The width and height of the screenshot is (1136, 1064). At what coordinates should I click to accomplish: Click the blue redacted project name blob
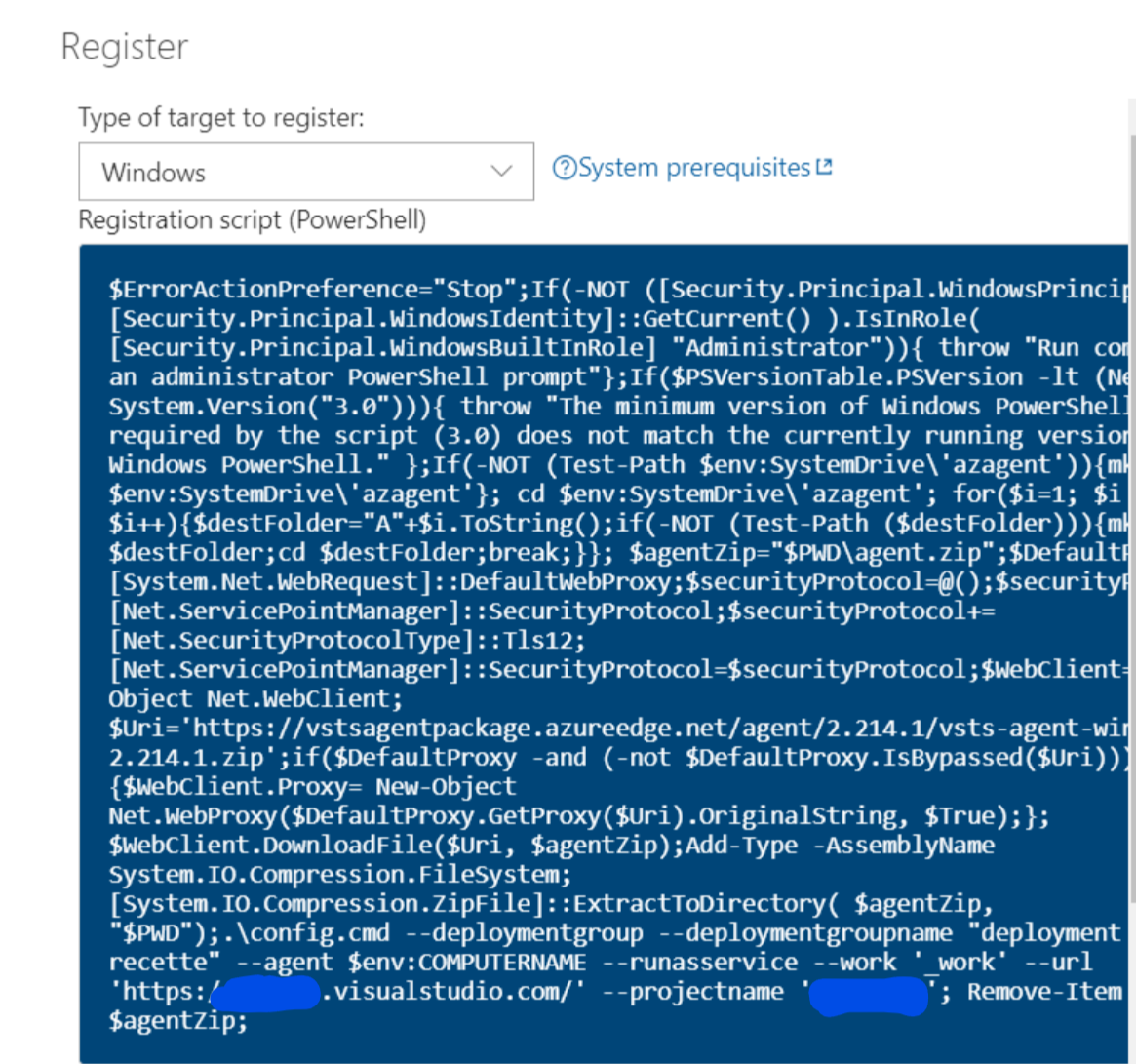(869, 995)
